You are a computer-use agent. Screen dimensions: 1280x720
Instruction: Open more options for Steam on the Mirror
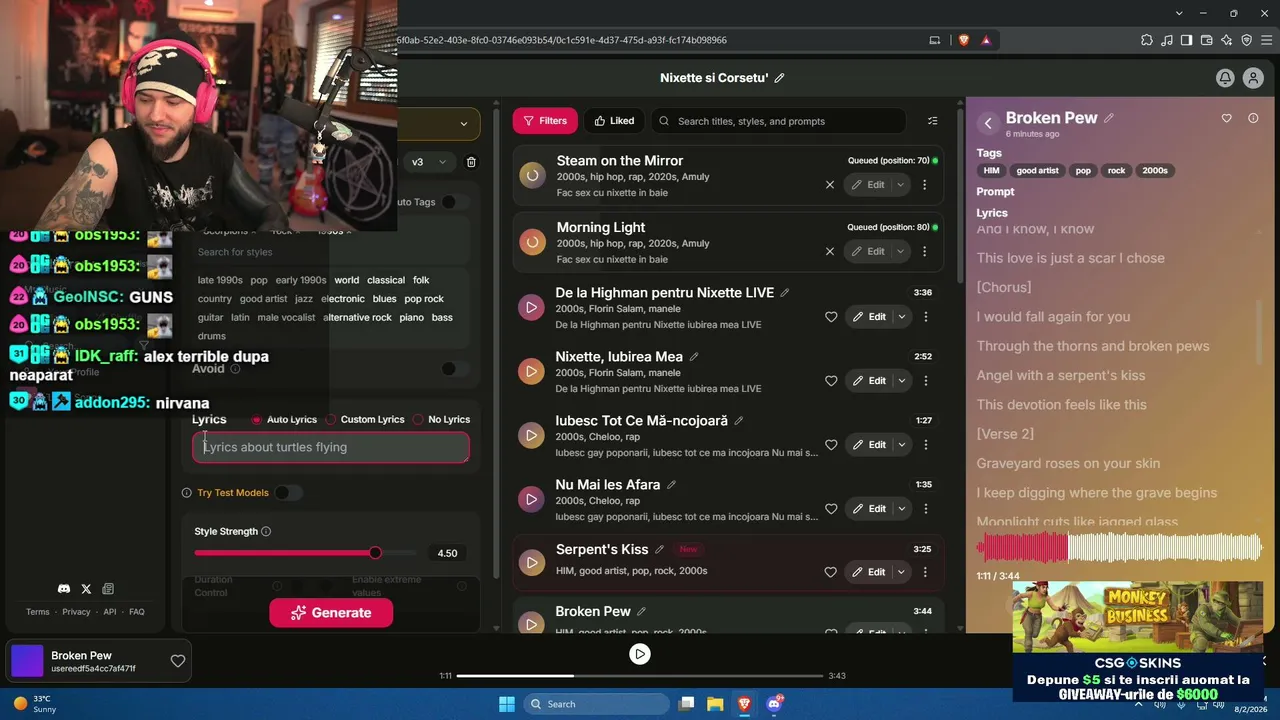[924, 184]
